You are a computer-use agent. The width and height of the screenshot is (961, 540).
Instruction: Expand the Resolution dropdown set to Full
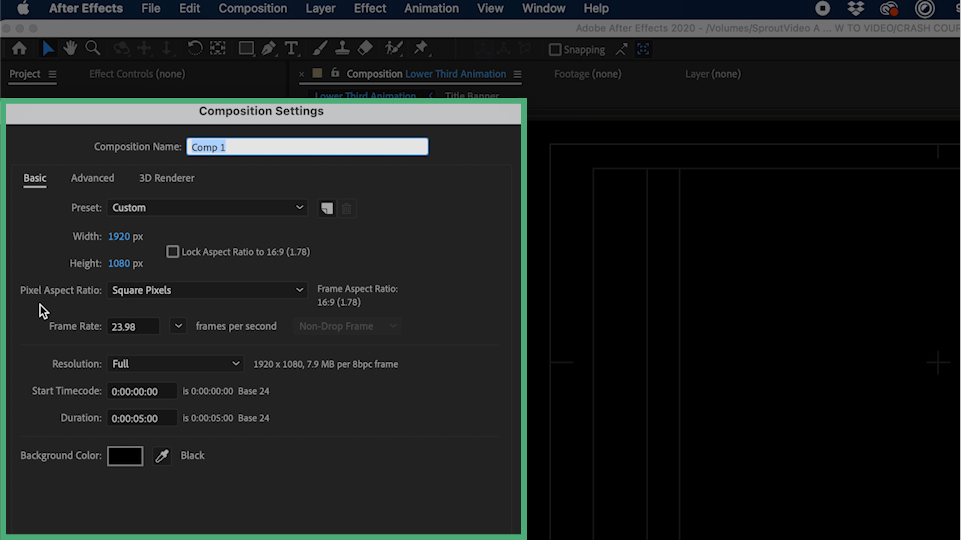175,364
